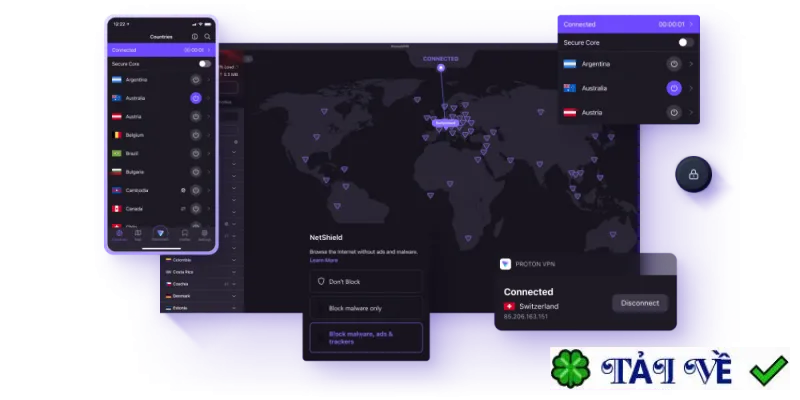The height and width of the screenshot is (400, 800).
Task: Click the Brazil country name on phone
Action: coord(132,153)
